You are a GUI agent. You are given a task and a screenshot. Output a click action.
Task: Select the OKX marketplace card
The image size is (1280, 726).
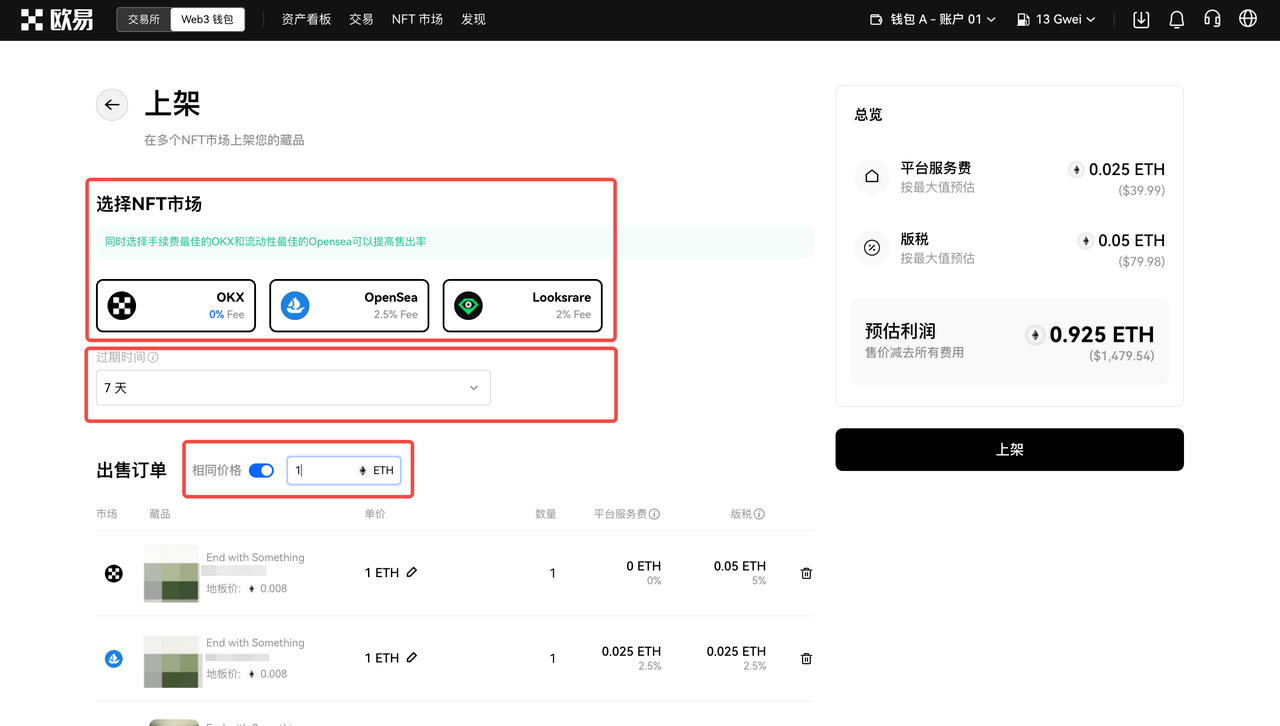point(176,305)
